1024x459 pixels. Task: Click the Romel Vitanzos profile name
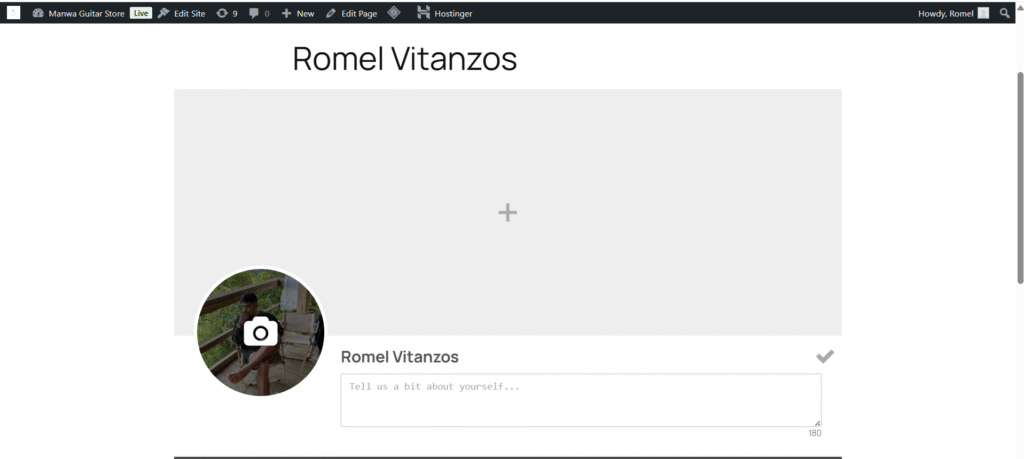[x=400, y=357]
